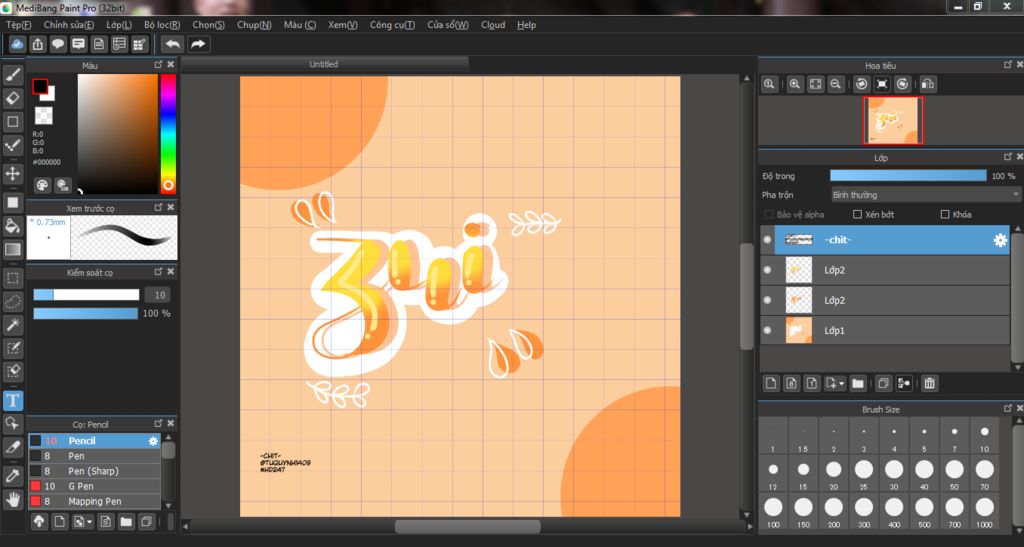This screenshot has width=1024, height=547.
Task: Click the brush list scroll down arrow
Action: click(168, 505)
